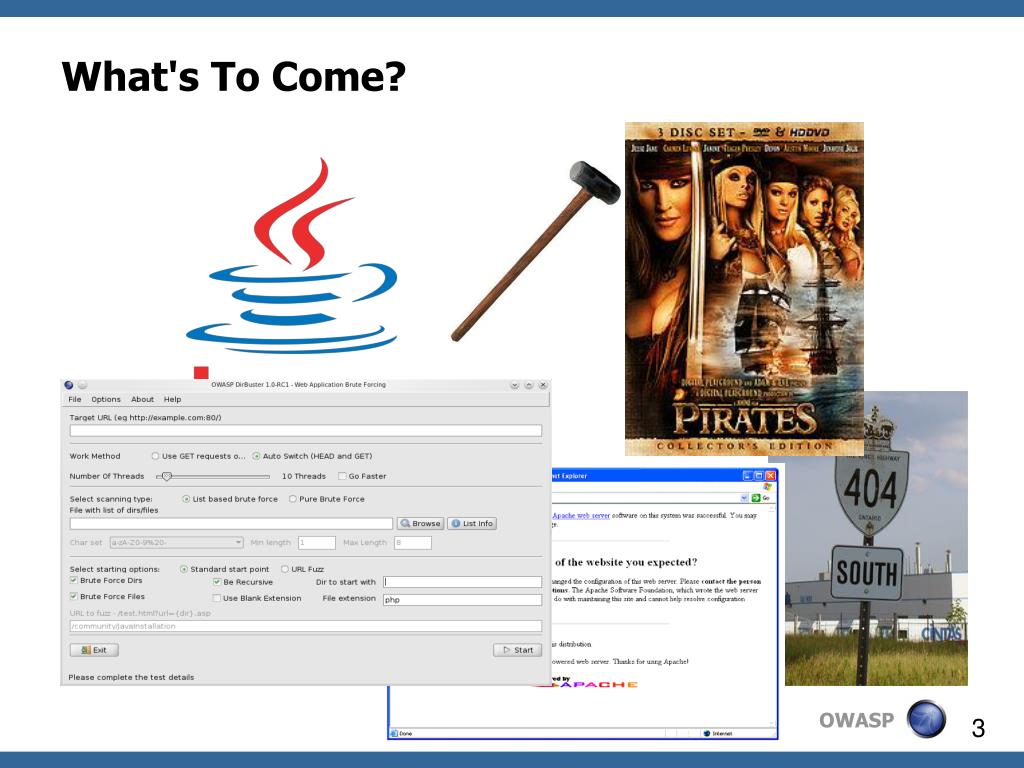Viewport: 1024px width, 768px height.
Task: Click the Target URL input field
Action: [x=306, y=430]
